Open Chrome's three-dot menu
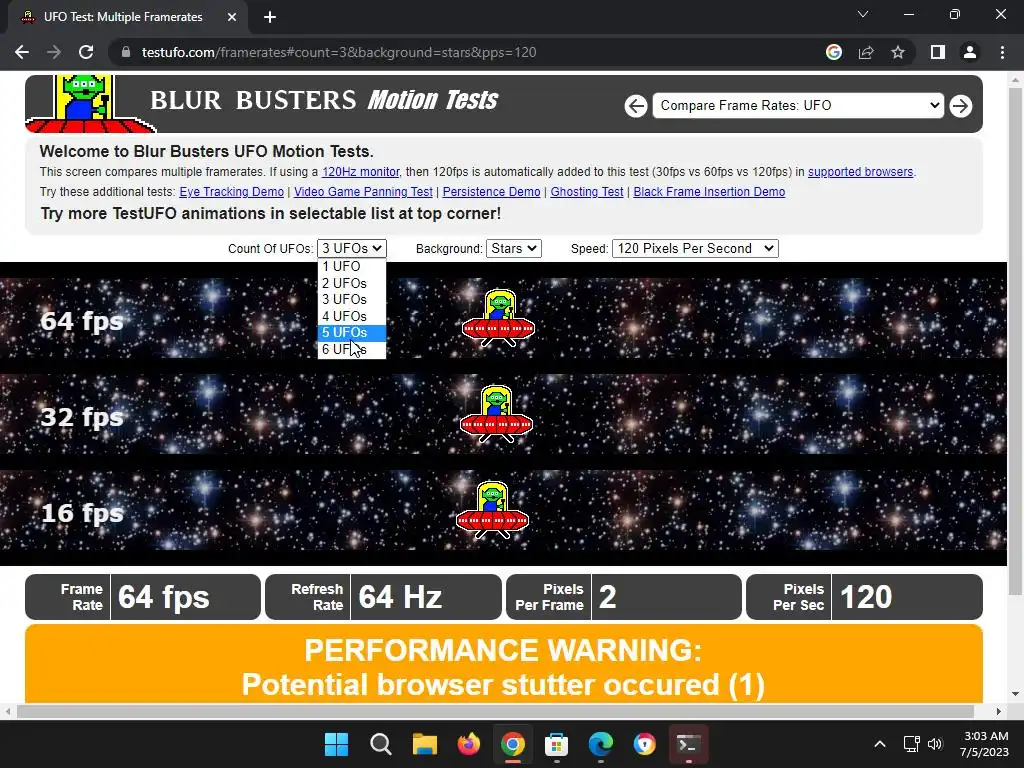 pyautogui.click(x=1002, y=52)
